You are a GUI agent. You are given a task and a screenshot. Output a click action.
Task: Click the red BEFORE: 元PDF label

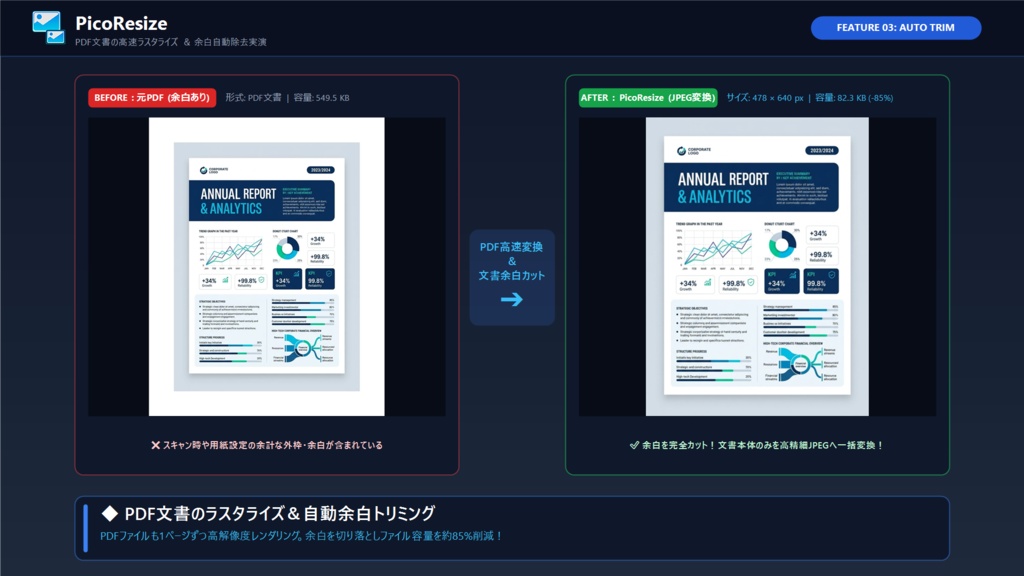[152, 97]
